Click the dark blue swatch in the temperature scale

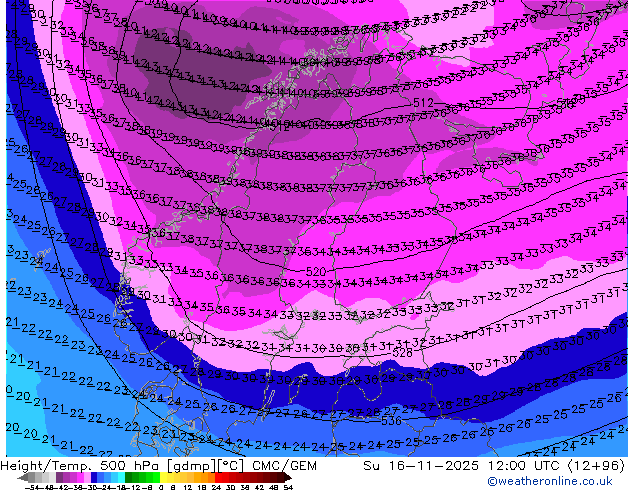click(x=94, y=477)
